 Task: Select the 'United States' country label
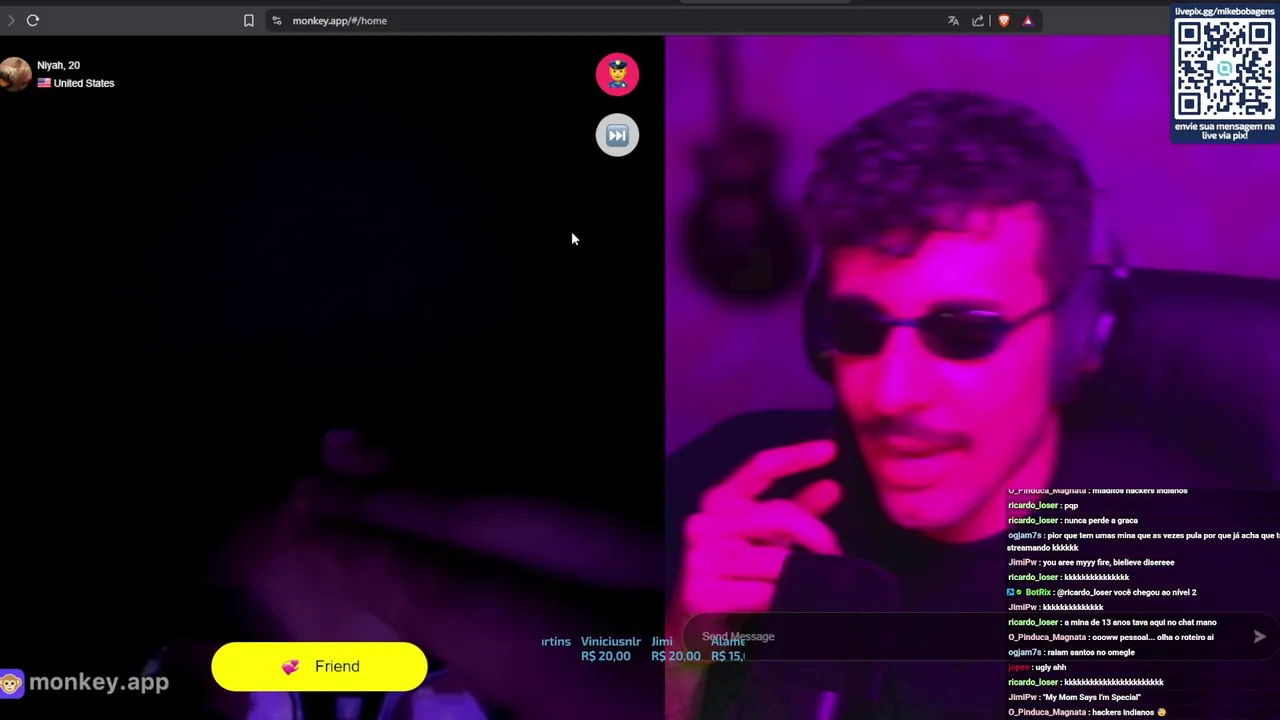(x=84, y=83)
